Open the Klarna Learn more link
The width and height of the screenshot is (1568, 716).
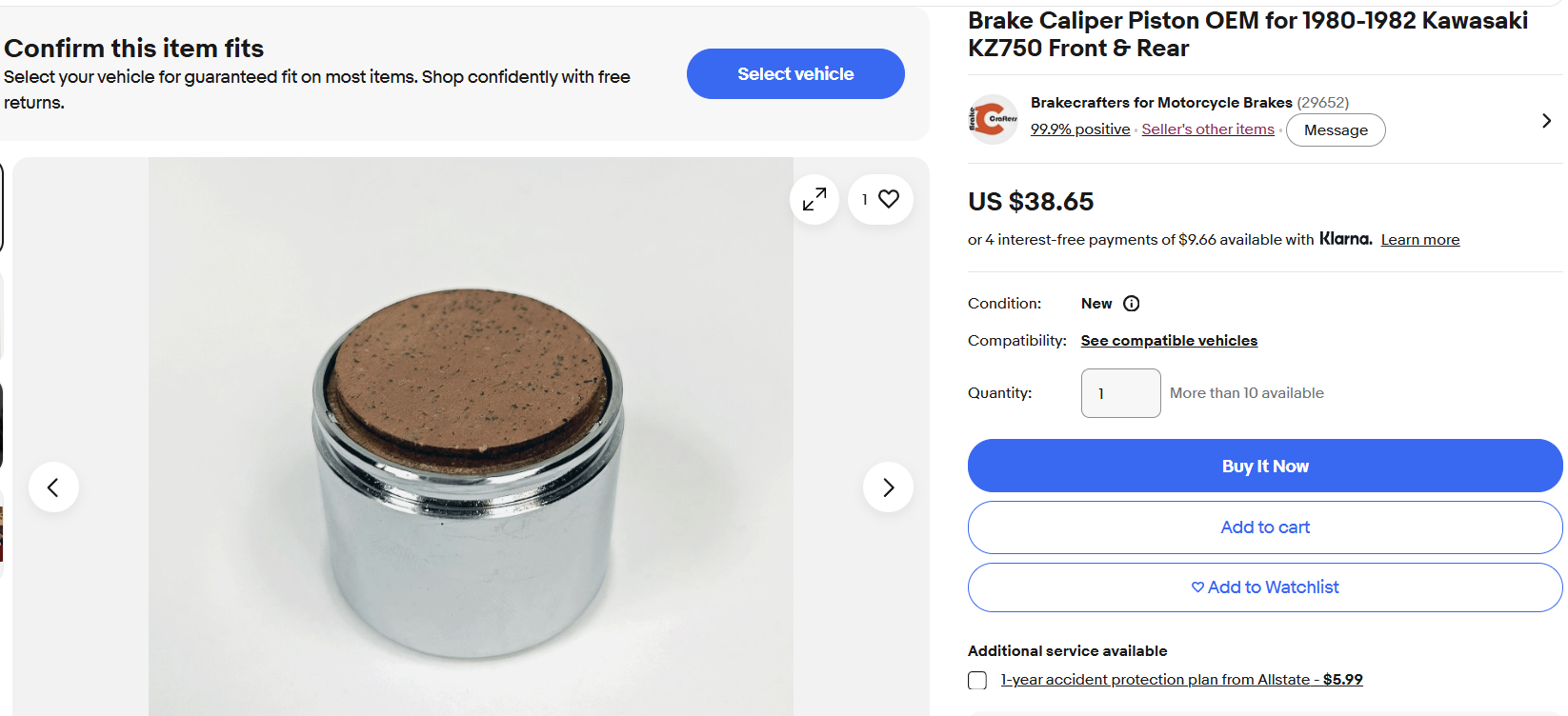[1420, 240]
